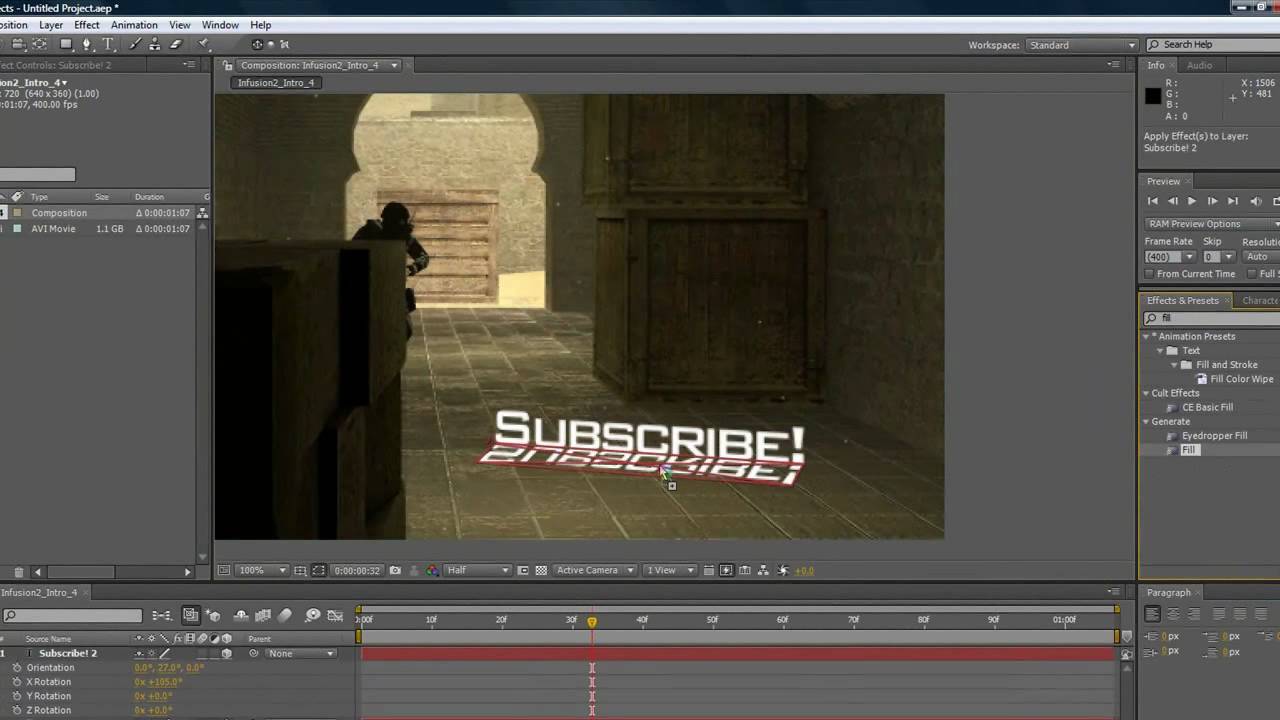
Task: Toggle region of interest button
Action: [x=524, y=570]
